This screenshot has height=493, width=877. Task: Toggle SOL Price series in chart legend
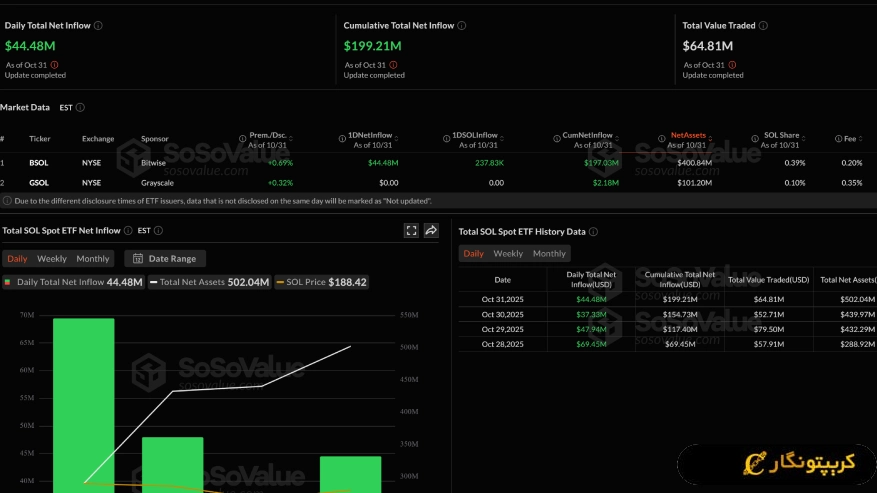pyautogui.click(x=320, y=282)
